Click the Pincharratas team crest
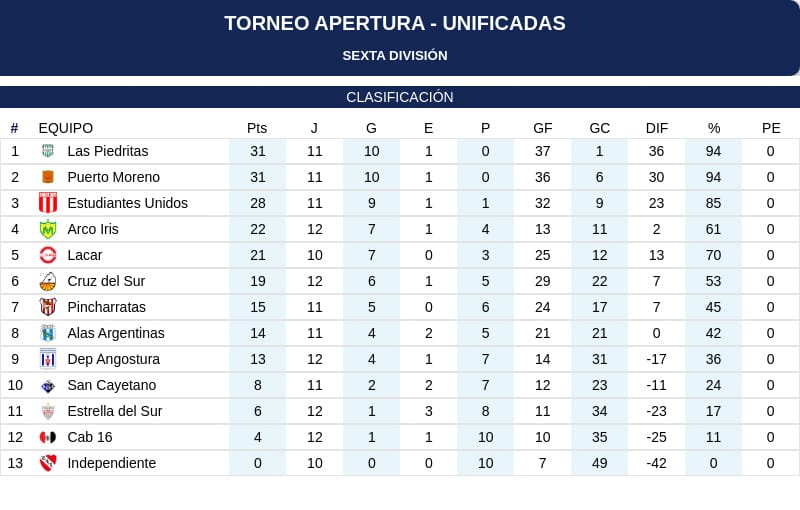Viewport: 800px width, 510px height. [x=48, y=307]
